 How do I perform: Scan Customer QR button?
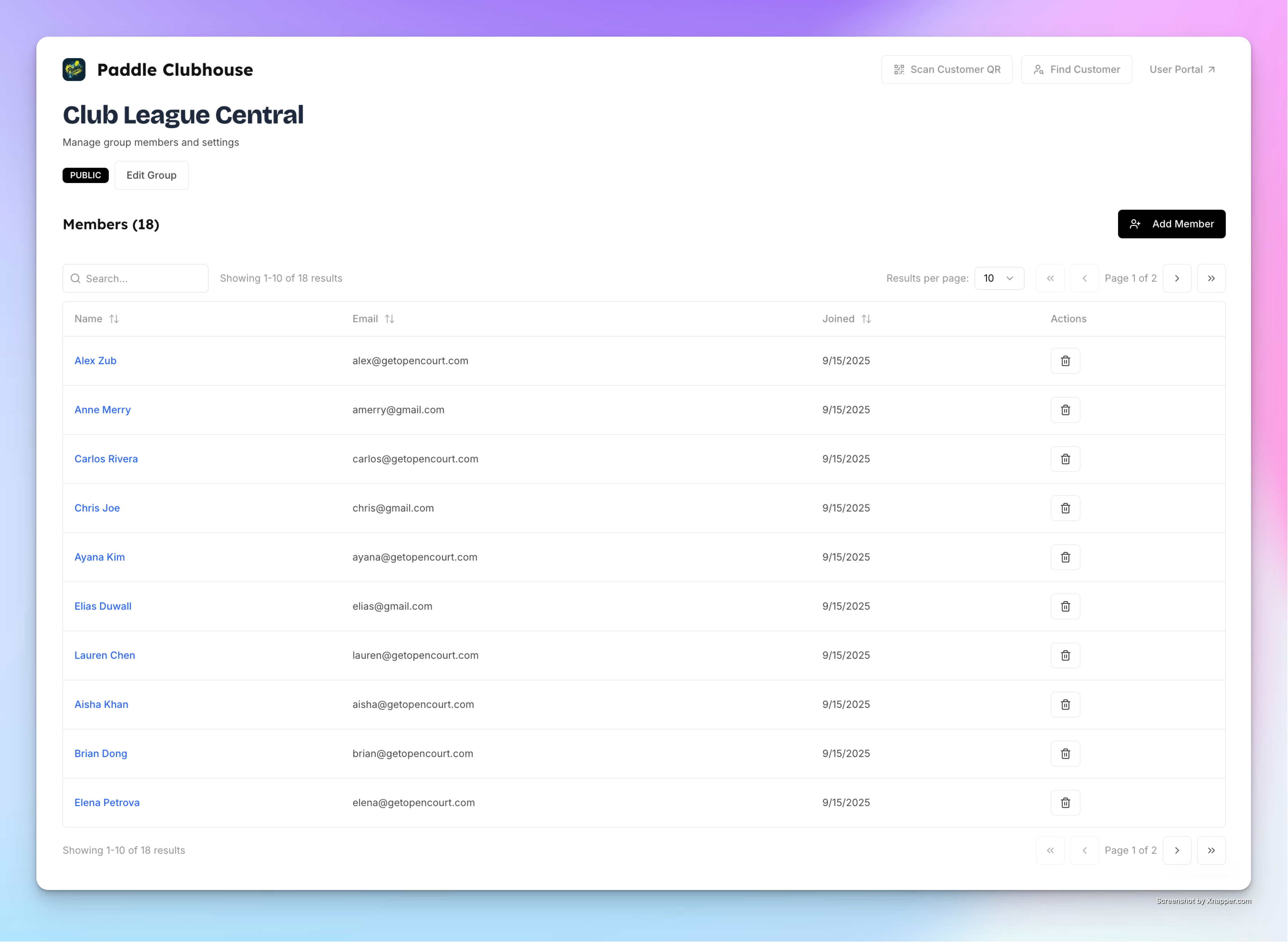click(946, 69)
